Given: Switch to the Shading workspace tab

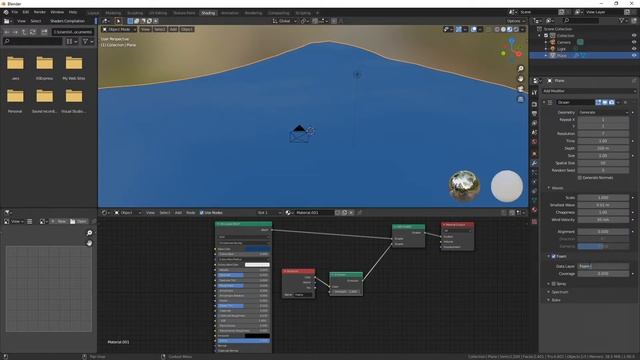Looking at the screenshot, I should pyautogui.click(x=208, y=13).
